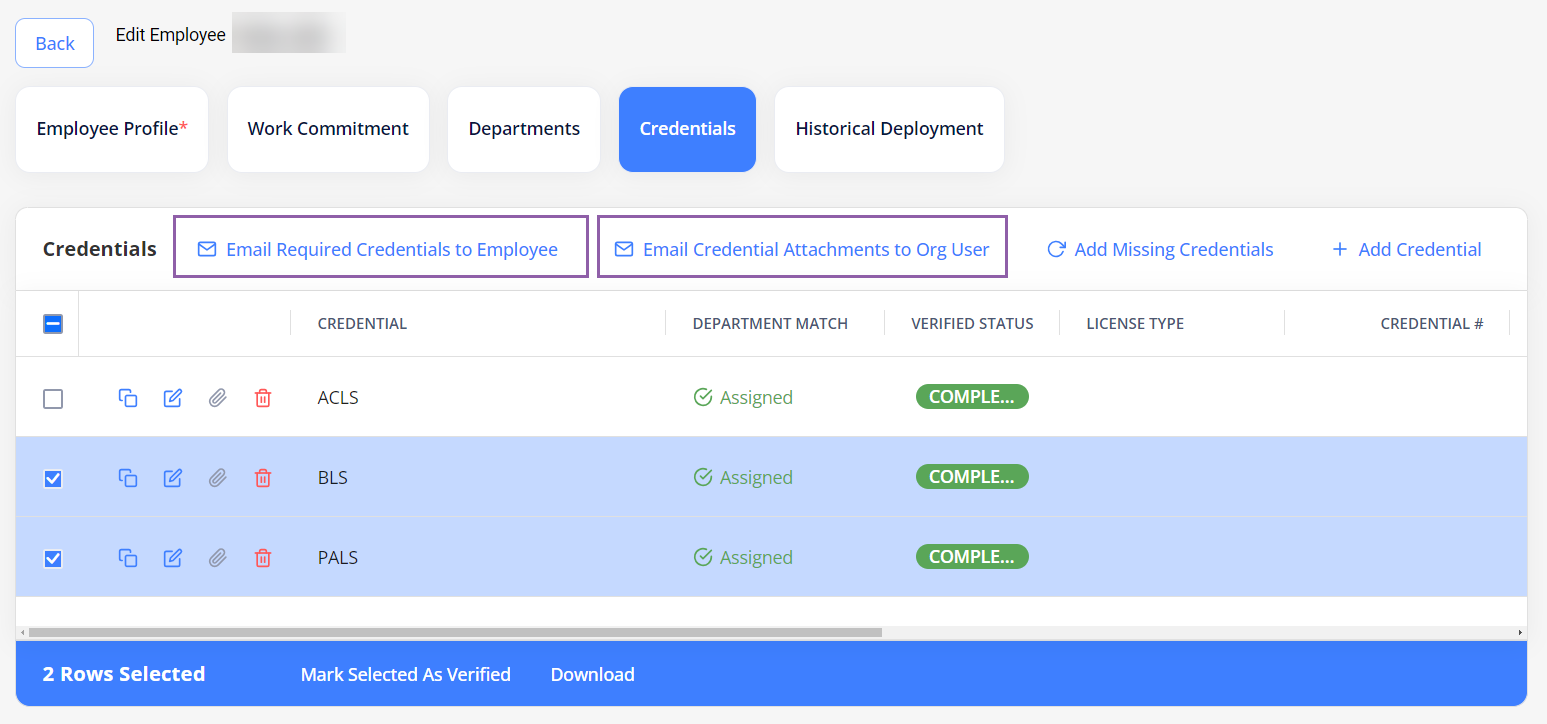Screen dimensions: 1547x724
Task: Click the copy icon in the ACLS row
Action: point(128,398)
